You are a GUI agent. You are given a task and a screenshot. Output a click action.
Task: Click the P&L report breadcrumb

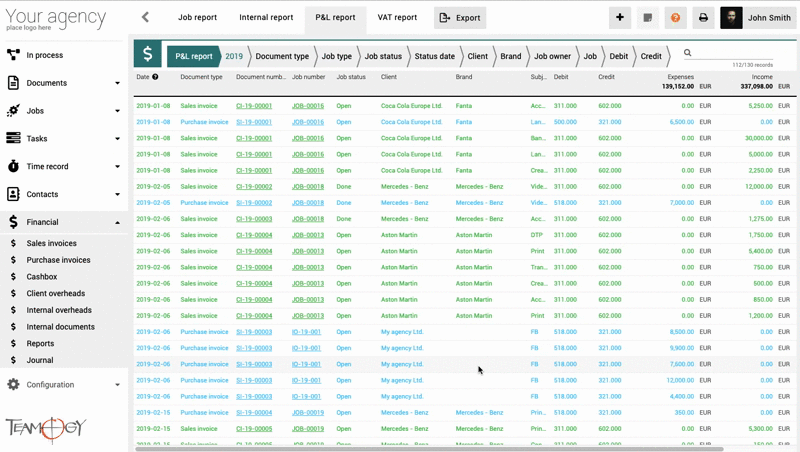(194, 56)
